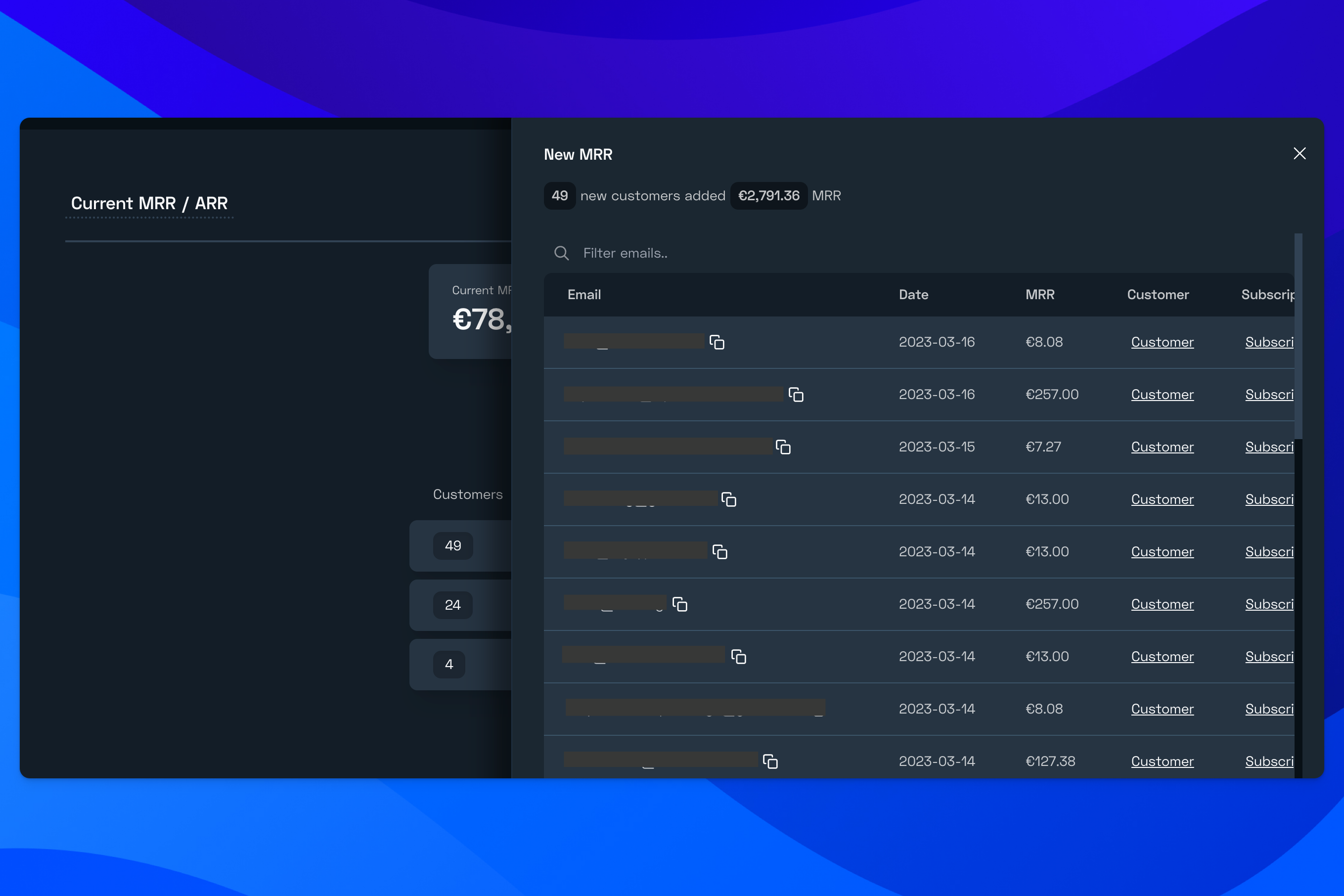Click the Customer column header
The width and height of the screenshot is (1344, 896).
coord(1158,295)
